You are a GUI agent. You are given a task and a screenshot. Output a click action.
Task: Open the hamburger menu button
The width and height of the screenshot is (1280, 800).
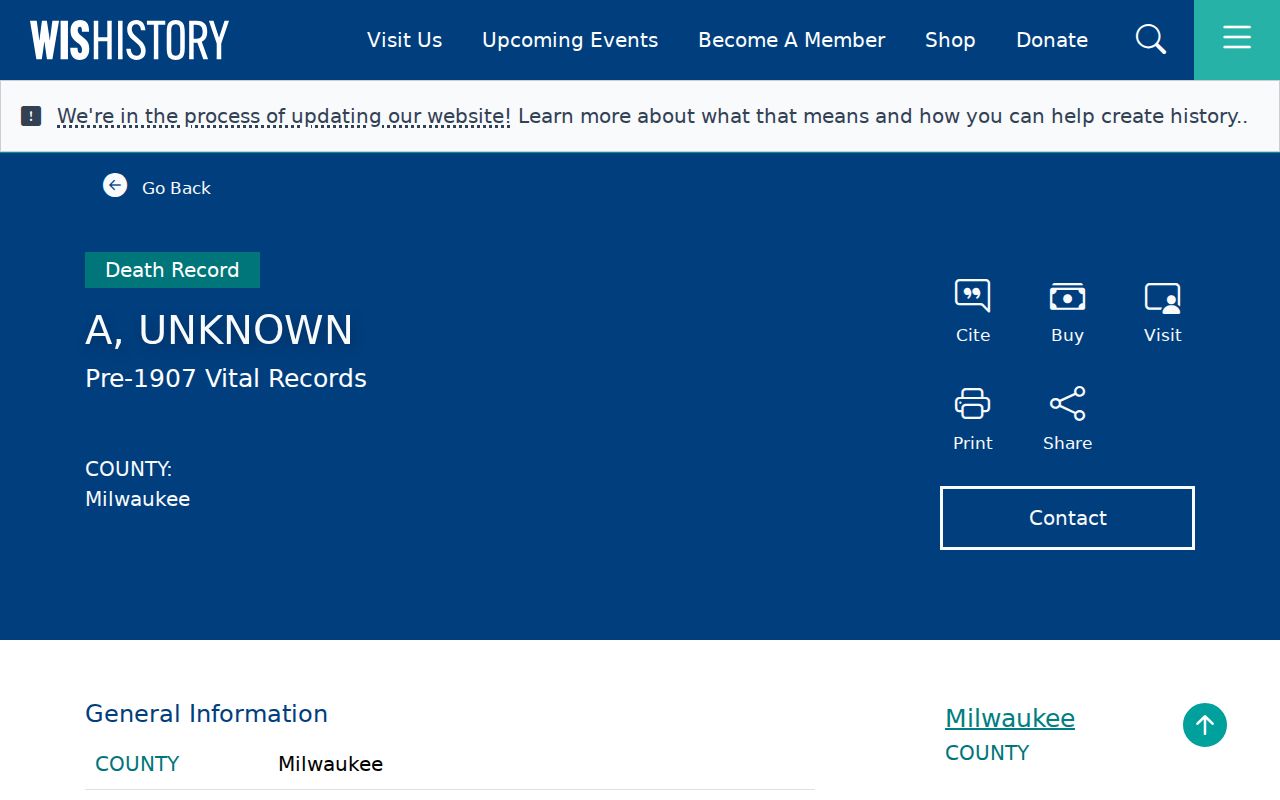1237,40
